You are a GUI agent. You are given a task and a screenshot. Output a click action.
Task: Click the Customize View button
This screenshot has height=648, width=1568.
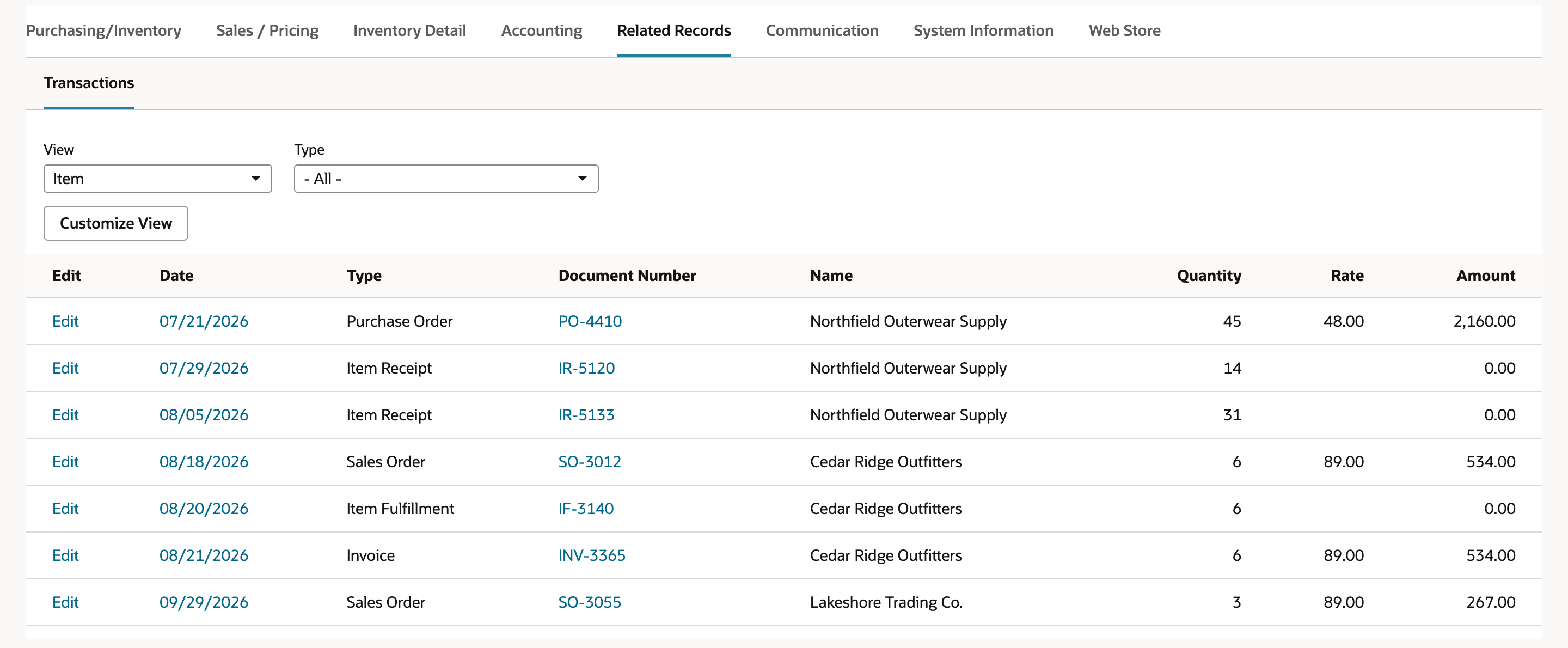[115, 223]
